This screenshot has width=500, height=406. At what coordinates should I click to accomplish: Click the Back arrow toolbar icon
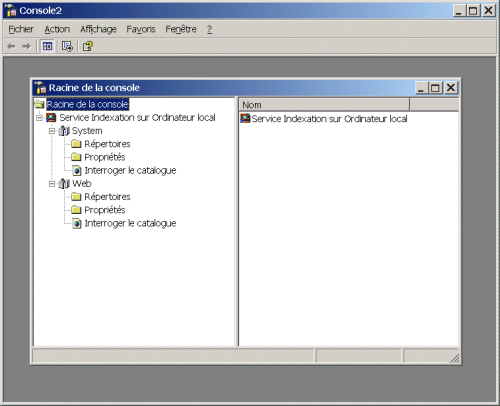11,46
